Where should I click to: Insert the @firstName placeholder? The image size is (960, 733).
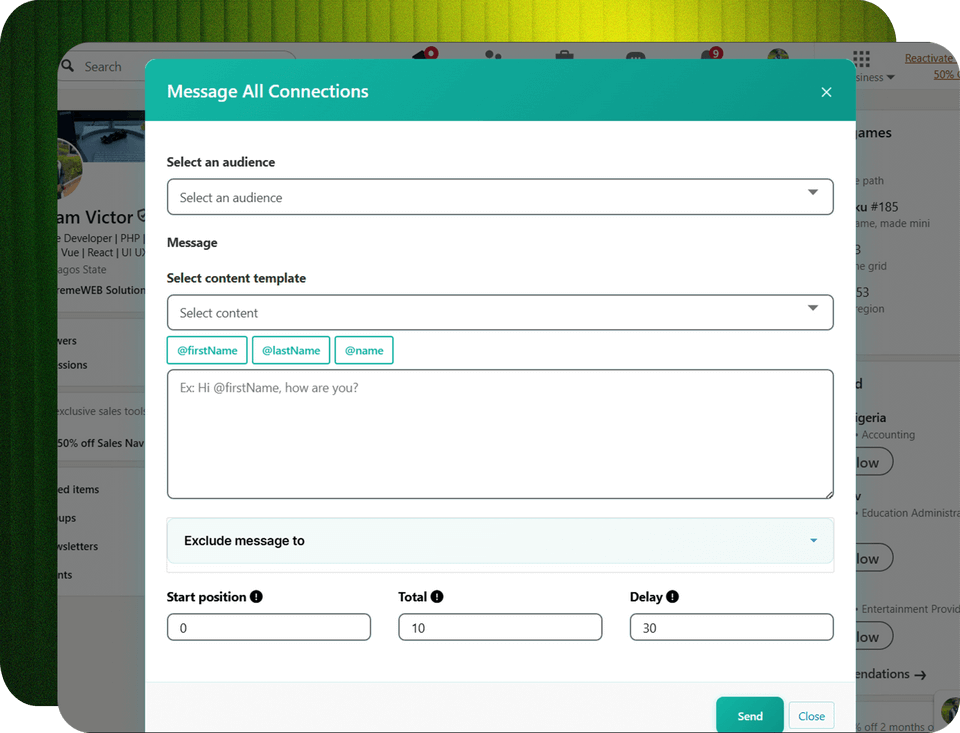click(207, 350)
